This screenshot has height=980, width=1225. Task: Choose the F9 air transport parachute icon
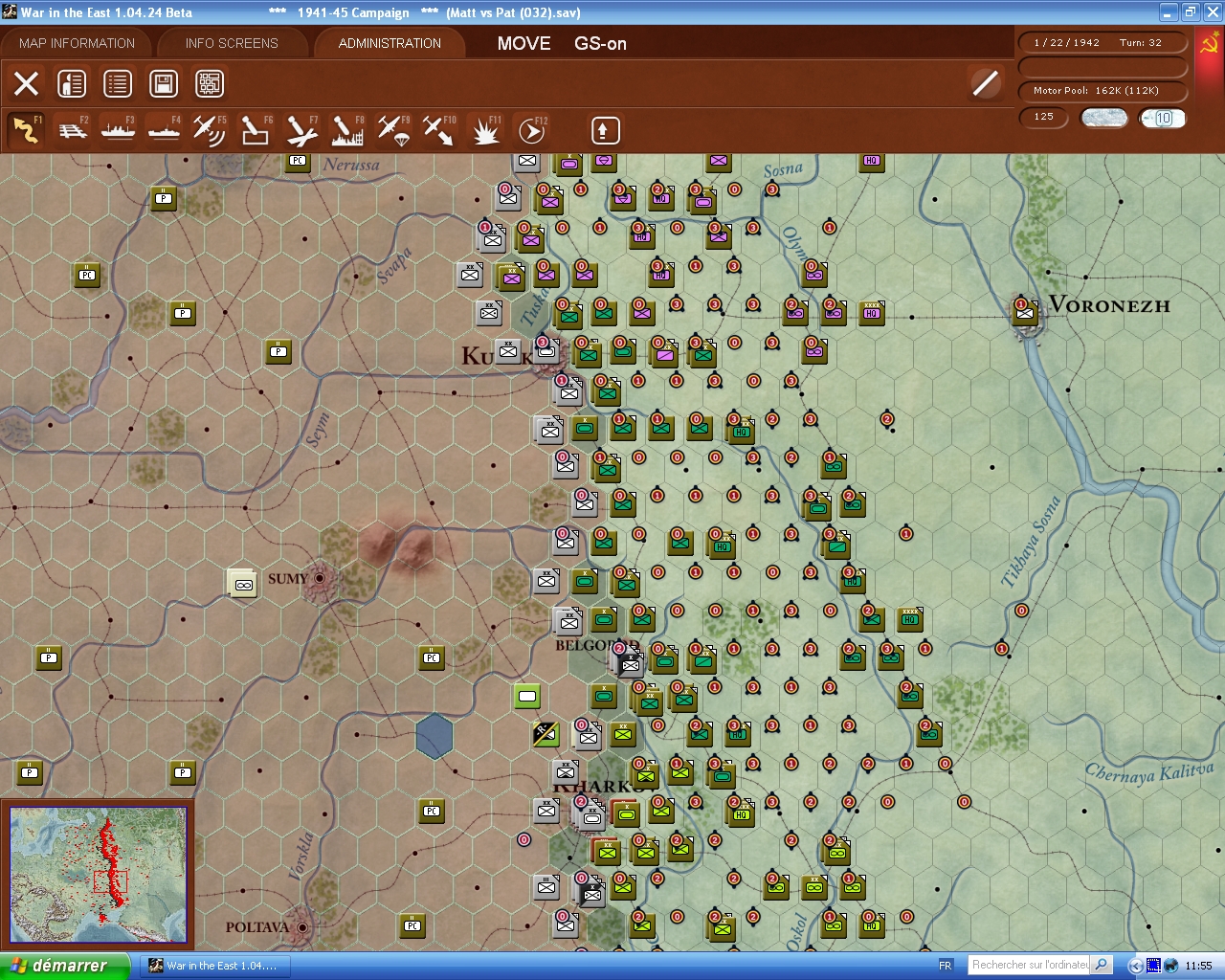tap(393, 130)
